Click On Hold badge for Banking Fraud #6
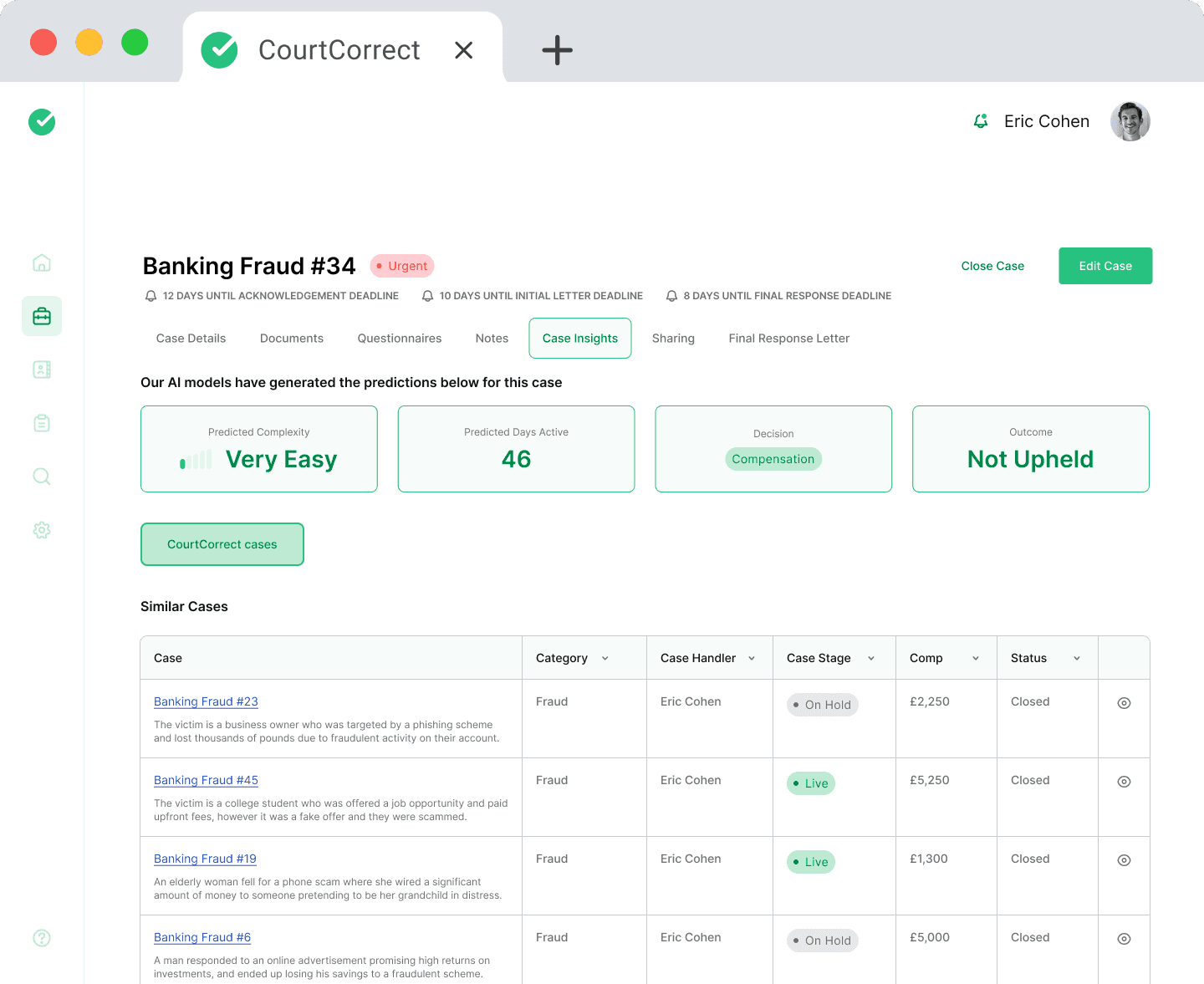The height and width of the screenshot is (984, 1204). tap(823, 941)
